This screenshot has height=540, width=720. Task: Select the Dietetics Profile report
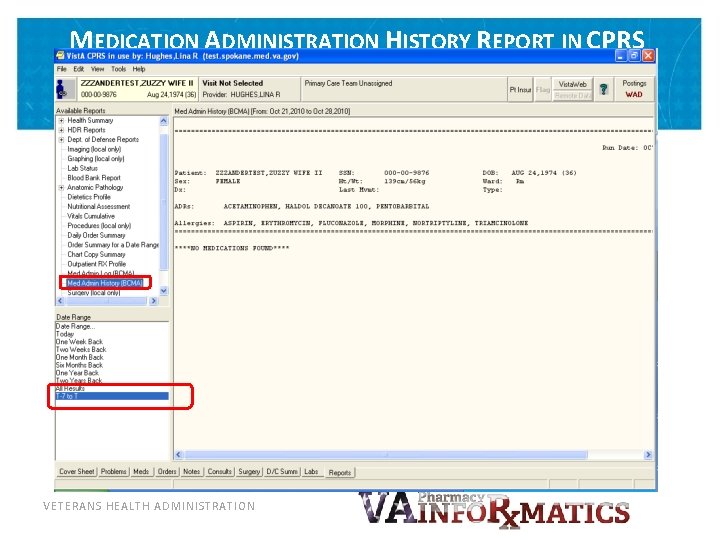tap(89, 197)
